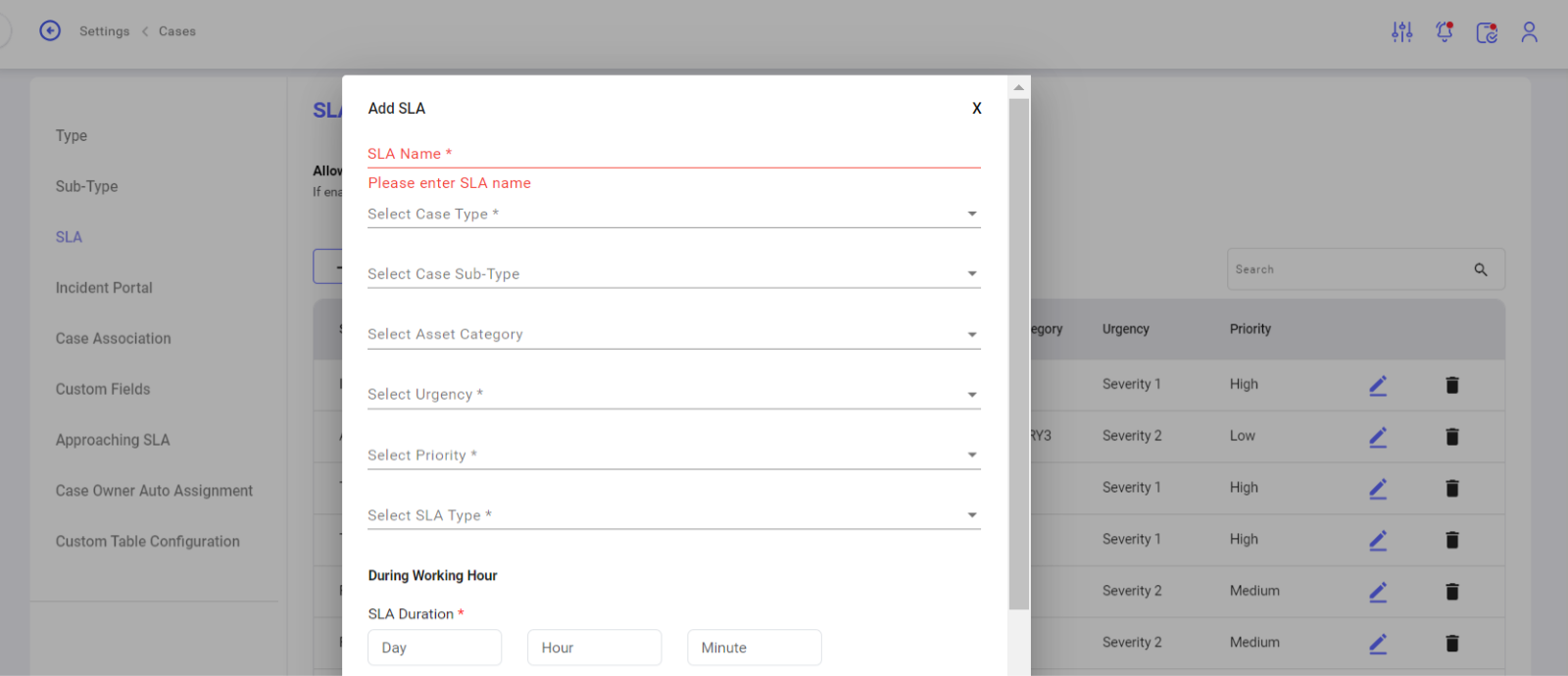Click the dialog scrollbar up arrow
Viewport: 1568px width, 676px height.
(x=1019, y=87)
